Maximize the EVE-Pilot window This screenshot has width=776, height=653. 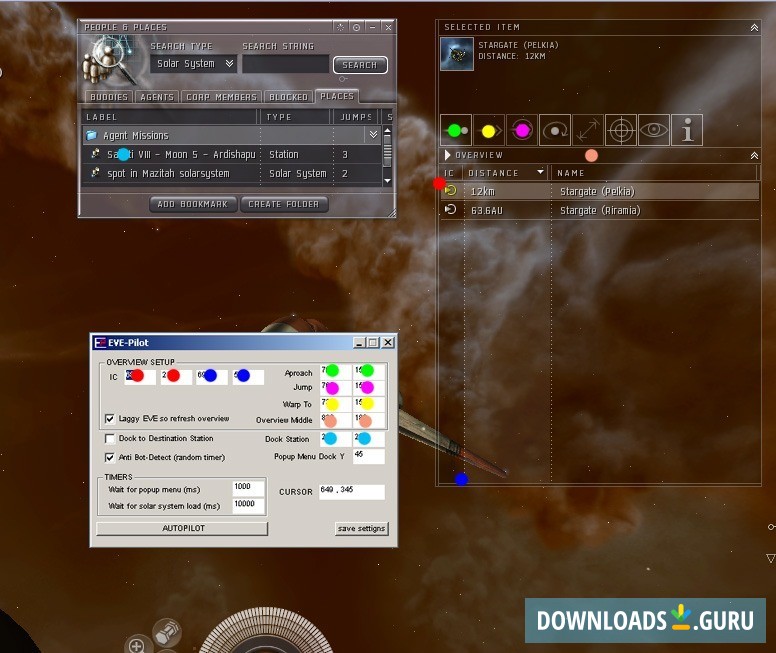[x=373, y=342]
